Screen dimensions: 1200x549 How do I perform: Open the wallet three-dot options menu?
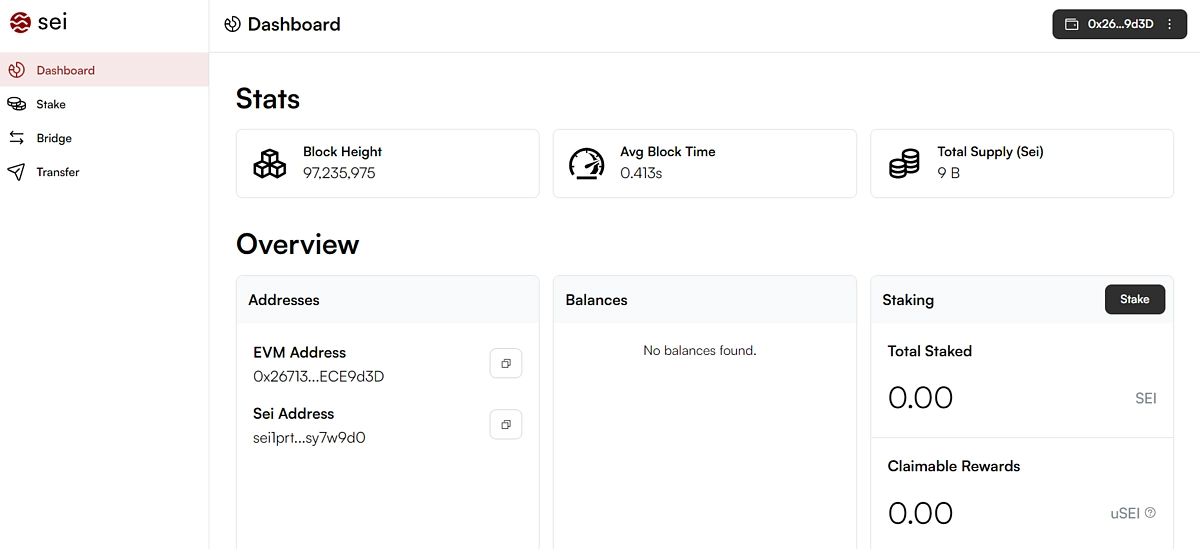coord(1170,24)
